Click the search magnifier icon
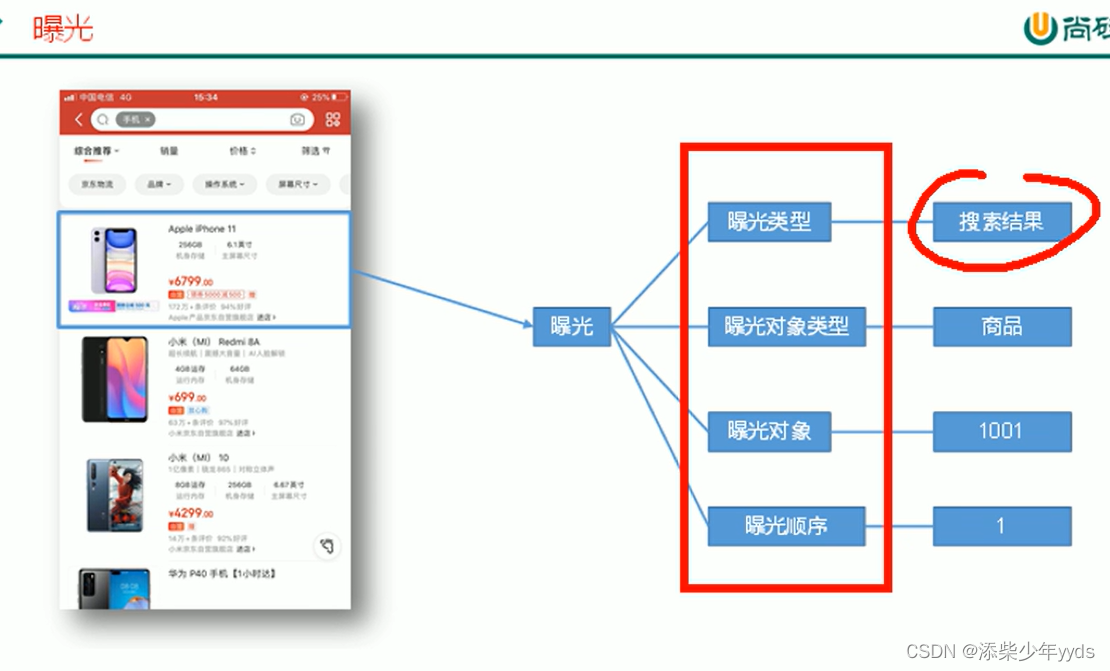The height and width of the screenshot is (671, 1110). point(103,120)
